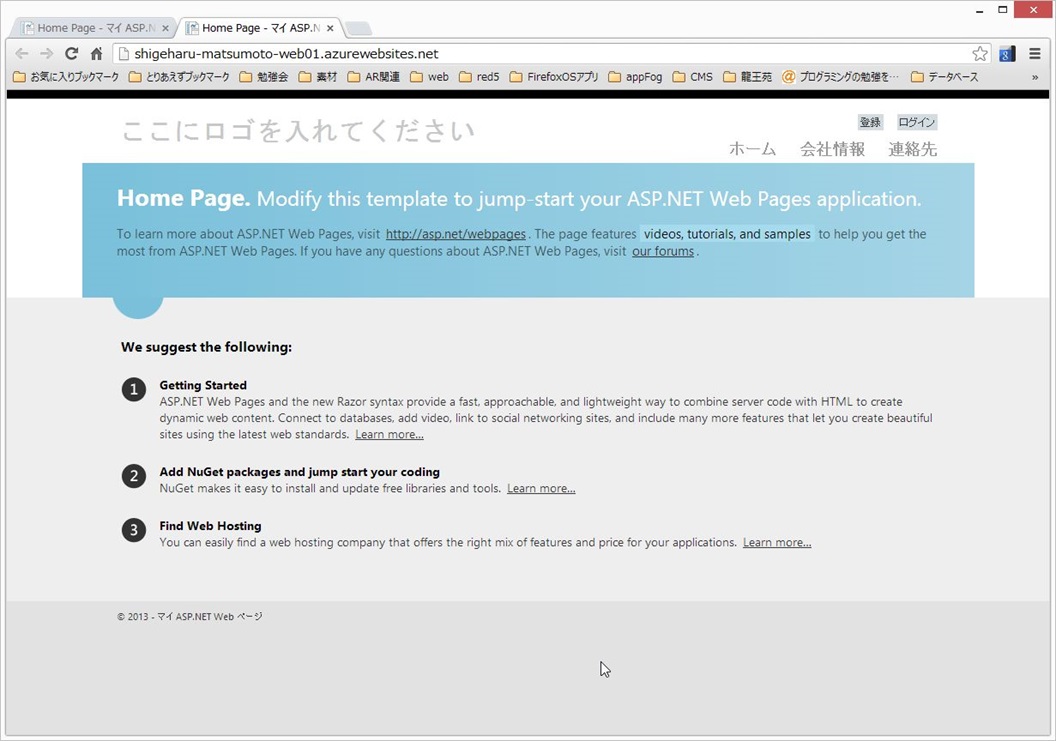Click the Find Web Hosting heading
The width and height of the screenshot is (1056, 741).
point(210,526)
